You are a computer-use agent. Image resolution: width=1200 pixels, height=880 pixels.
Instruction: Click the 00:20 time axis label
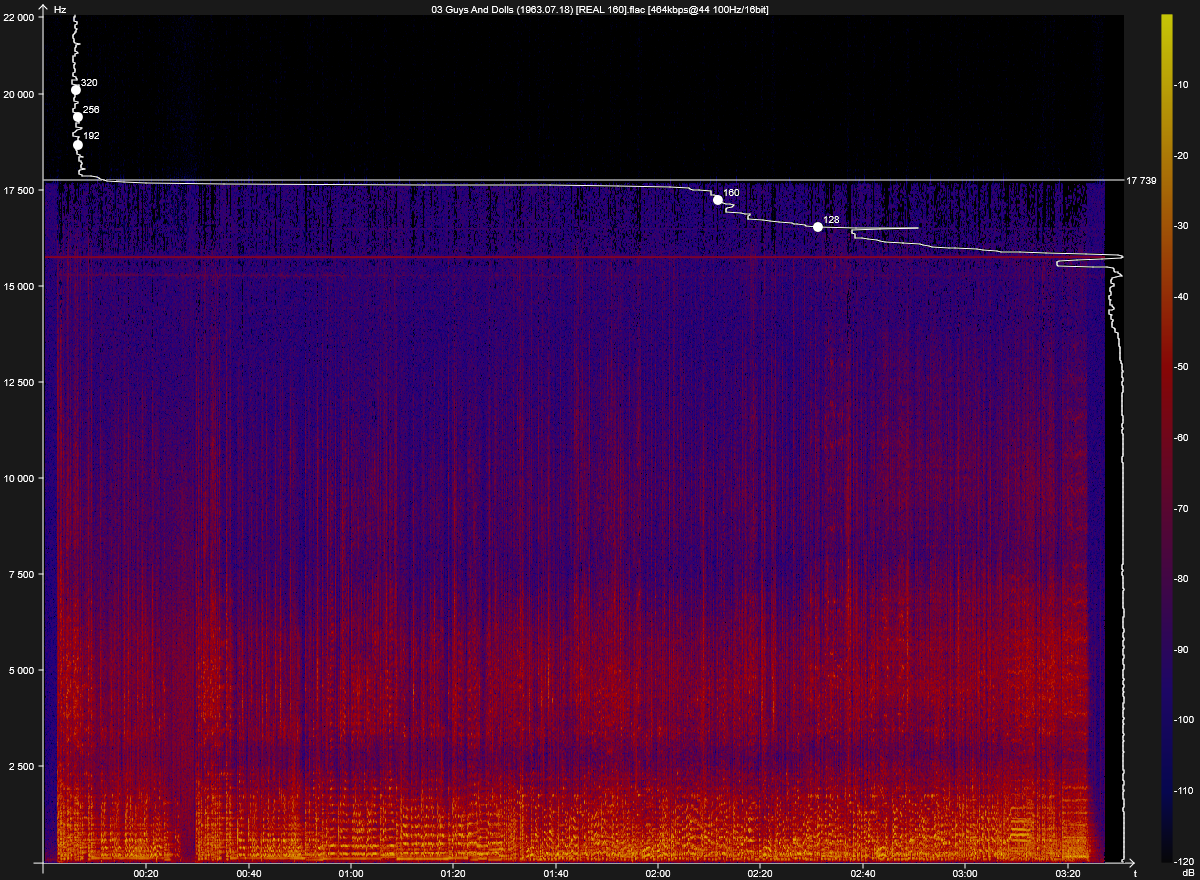click(x=147, y=873)
